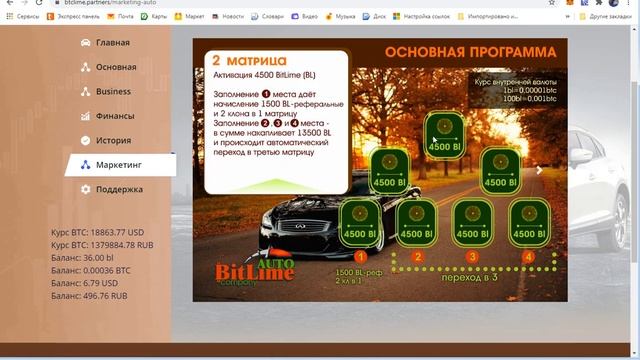
Task: Open the Музыка bookmark
Action: point(340,16)
